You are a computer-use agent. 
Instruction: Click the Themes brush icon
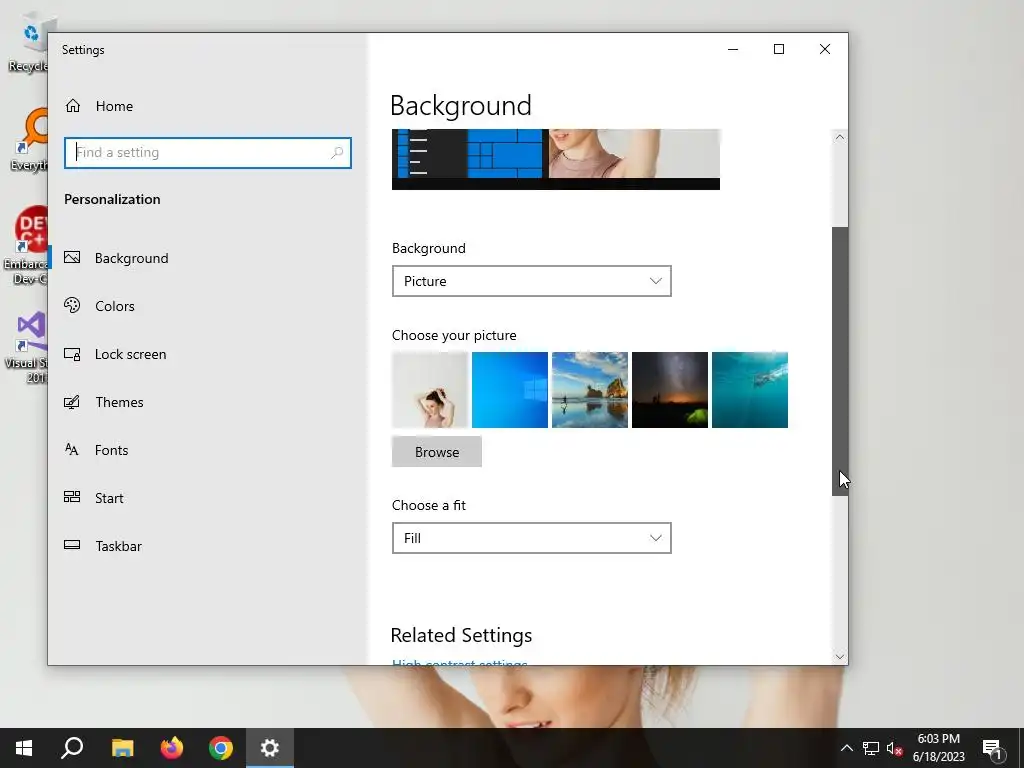pyautogui.click(x=72, y=402)
